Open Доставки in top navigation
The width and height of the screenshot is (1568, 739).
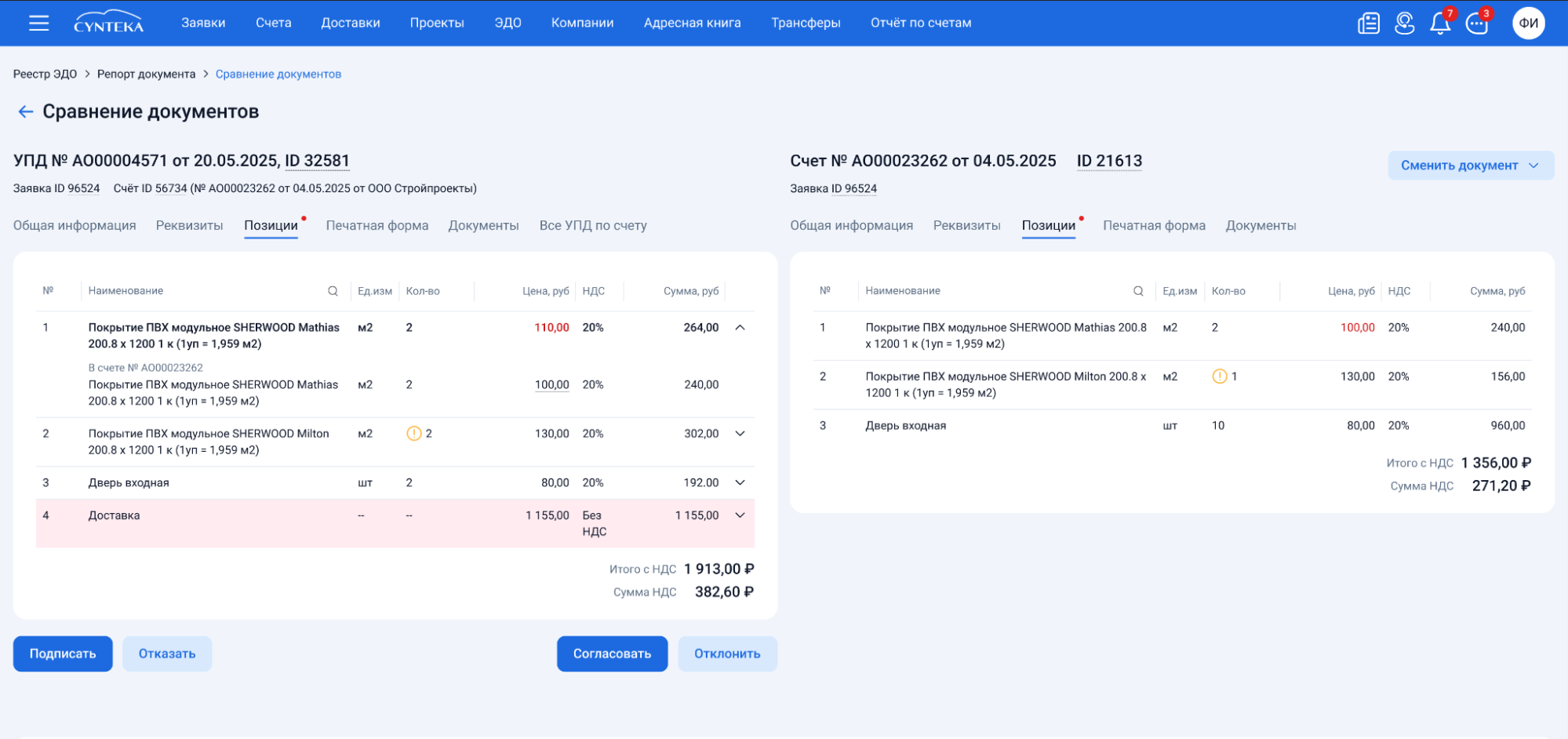click(x=351, y=23)
